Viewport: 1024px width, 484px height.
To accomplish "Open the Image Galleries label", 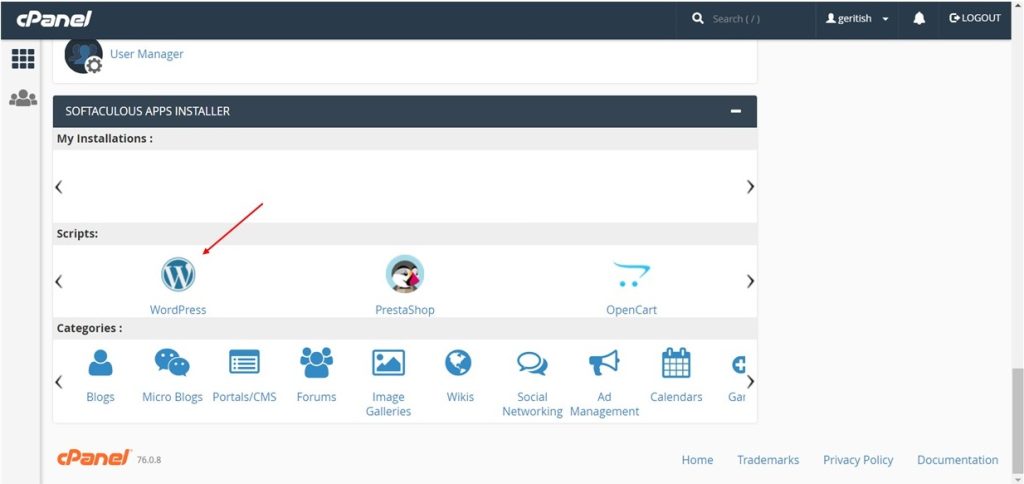I will click(389, 404).
